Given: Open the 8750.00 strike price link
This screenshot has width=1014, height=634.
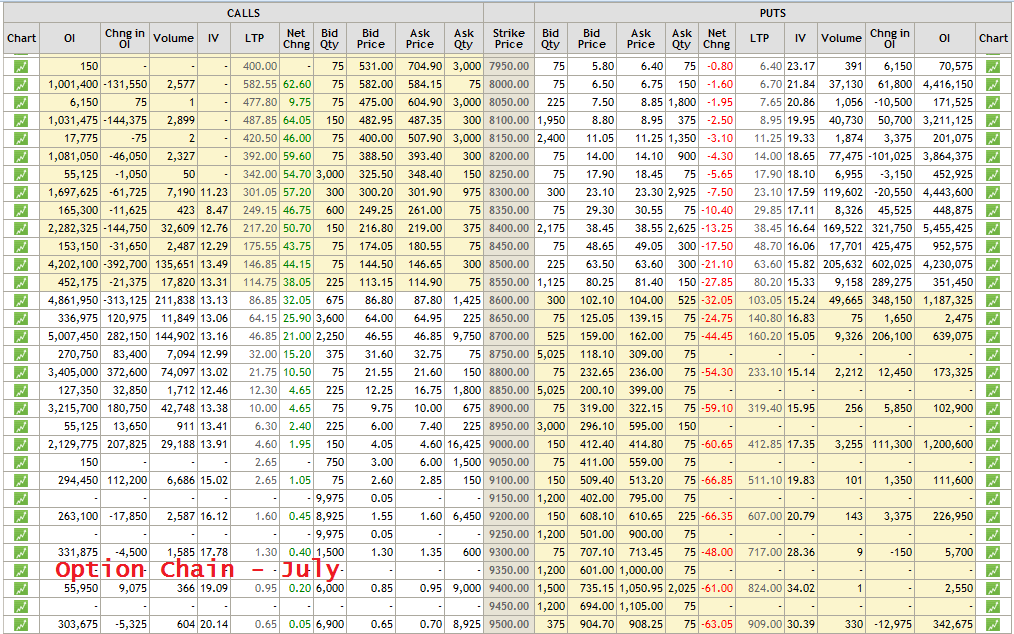Looking at the screenshot, I should (x=509, y=355).
